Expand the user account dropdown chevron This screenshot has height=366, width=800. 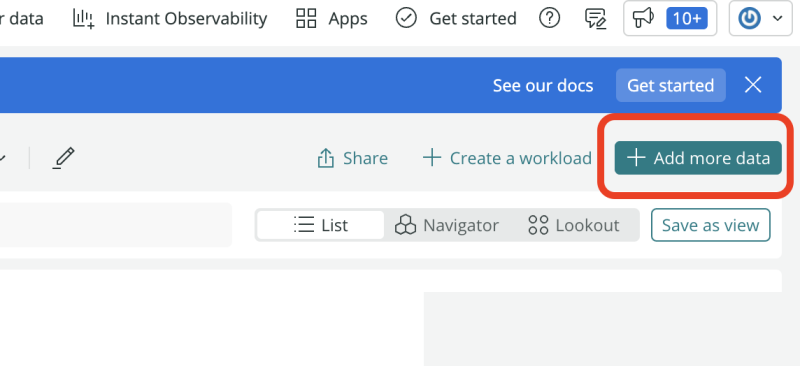coord(778,18)
